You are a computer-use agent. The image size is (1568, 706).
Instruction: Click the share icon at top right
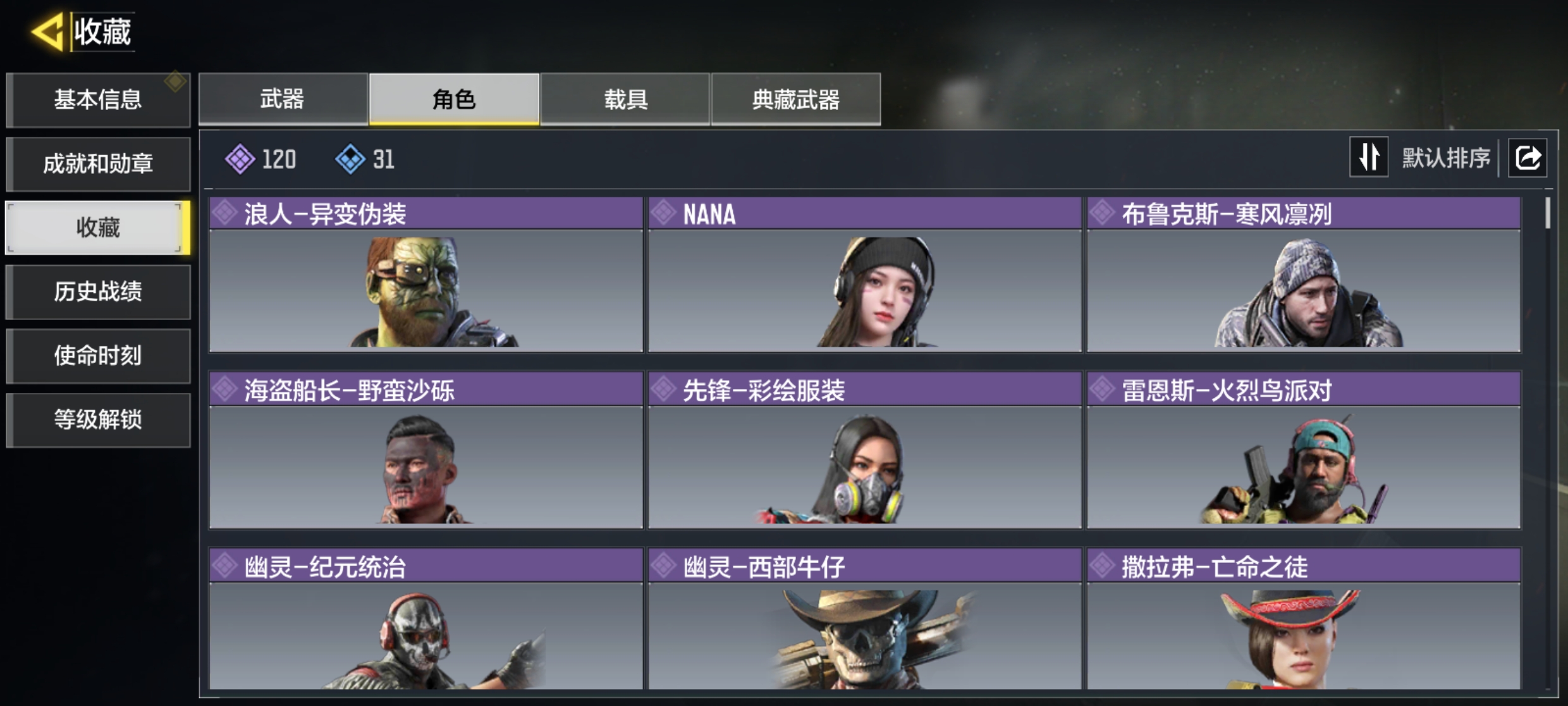(x=1528, y=158)
